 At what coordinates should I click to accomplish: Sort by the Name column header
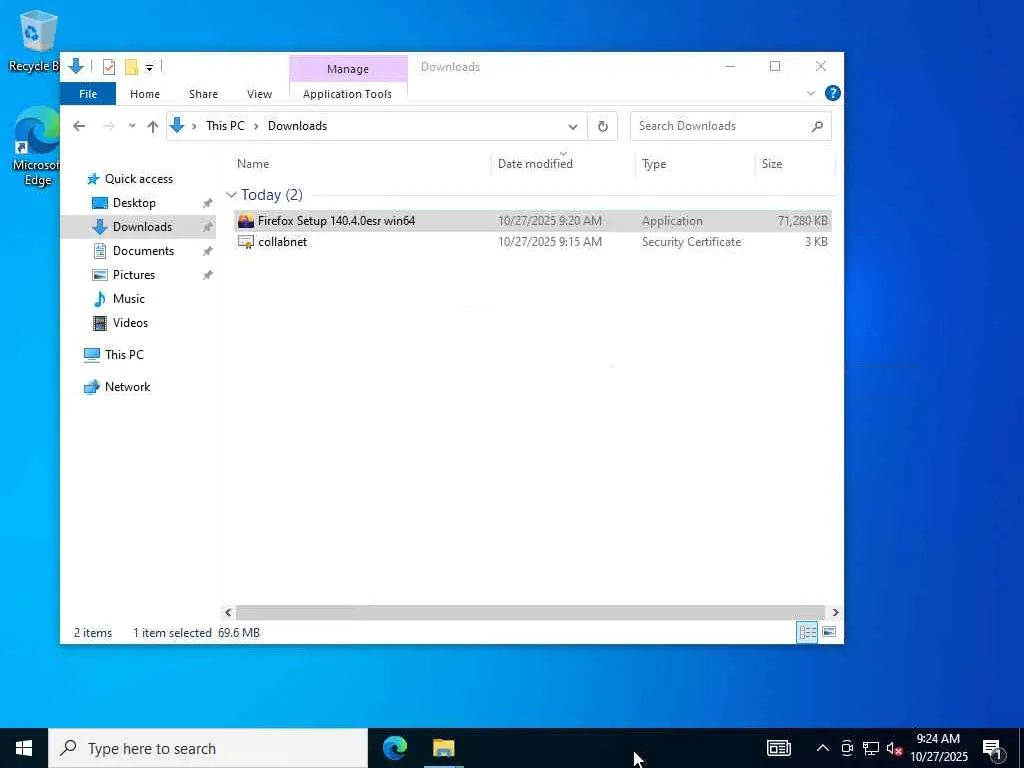coord(362,164)
